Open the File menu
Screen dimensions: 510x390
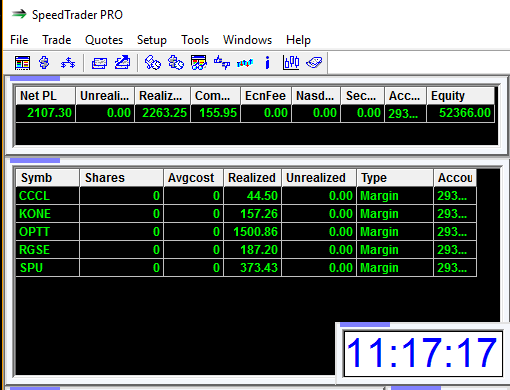point(19,40)
